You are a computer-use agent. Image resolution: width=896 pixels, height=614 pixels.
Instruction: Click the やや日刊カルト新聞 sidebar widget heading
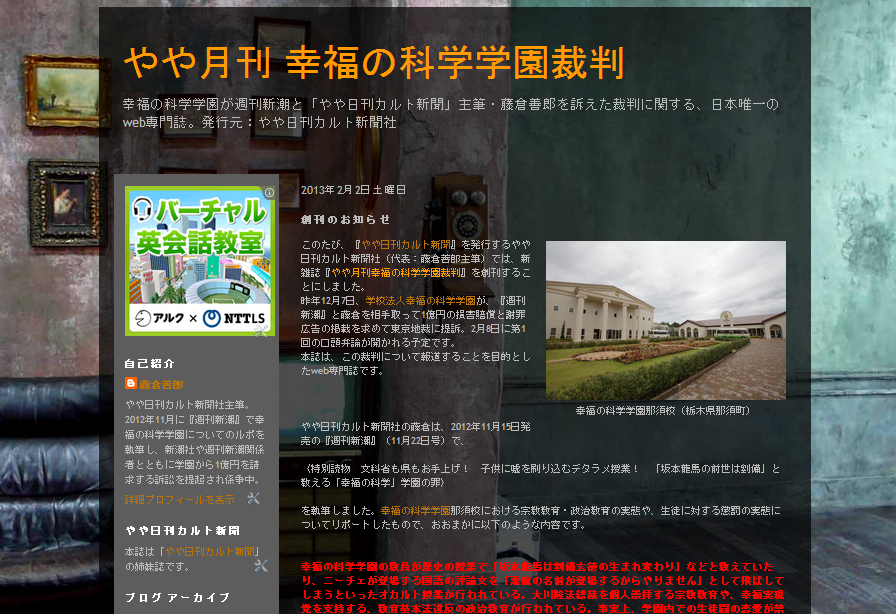click(183, 531)
